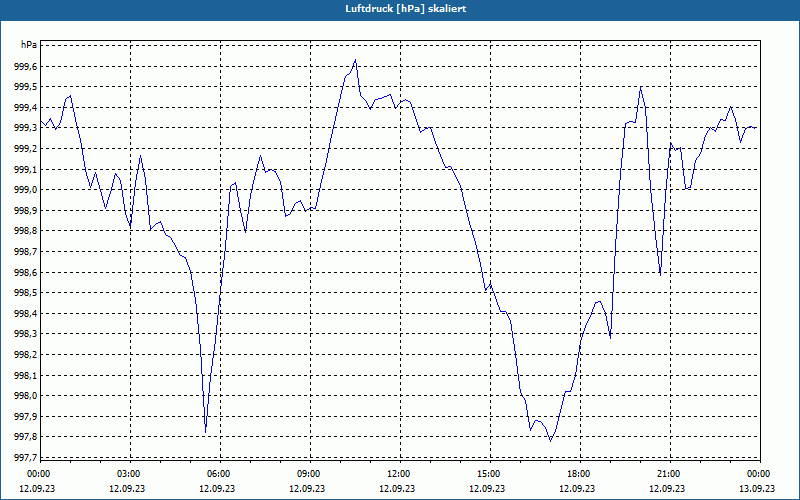Click the 998,5 y-axis label
The height and width of the screenshot is (500, 800).
26,293
